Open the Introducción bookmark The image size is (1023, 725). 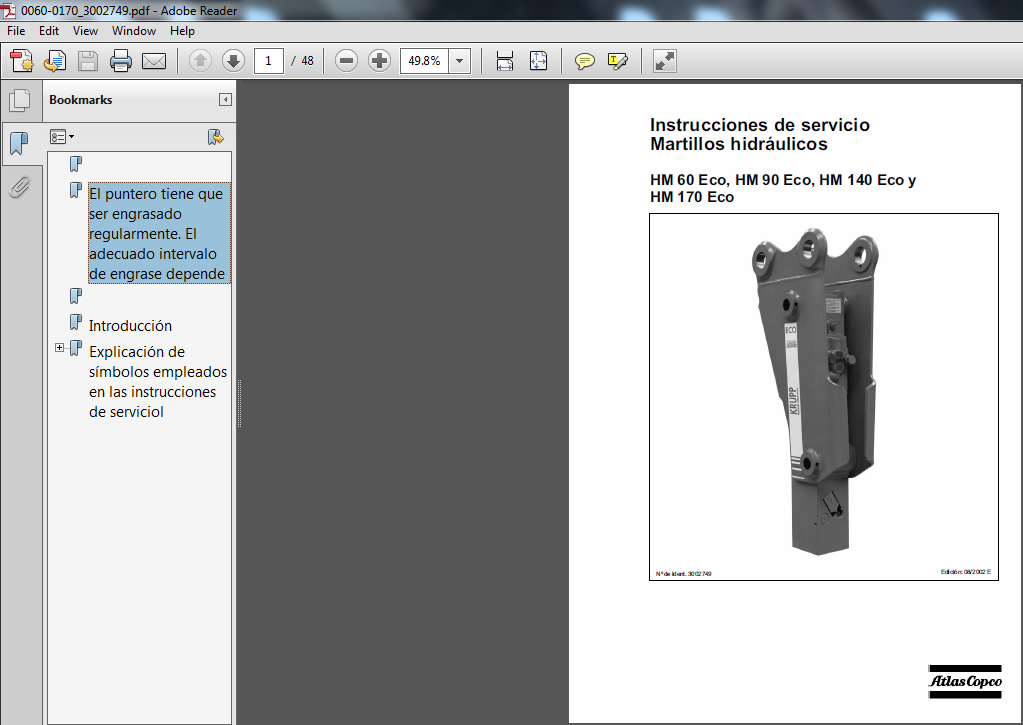(130, 325)
